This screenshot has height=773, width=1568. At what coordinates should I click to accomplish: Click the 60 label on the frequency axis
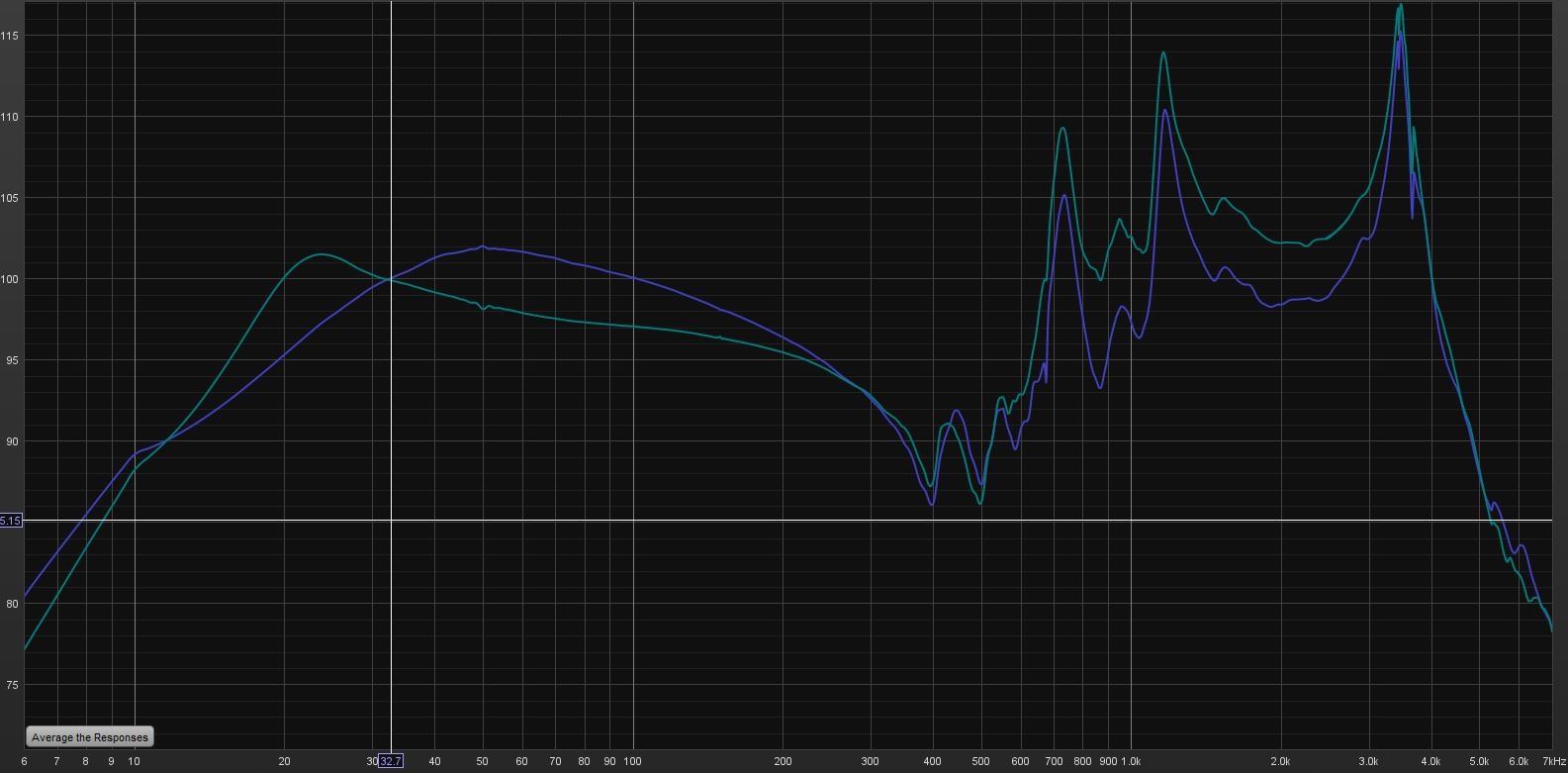tap(522, 761)
